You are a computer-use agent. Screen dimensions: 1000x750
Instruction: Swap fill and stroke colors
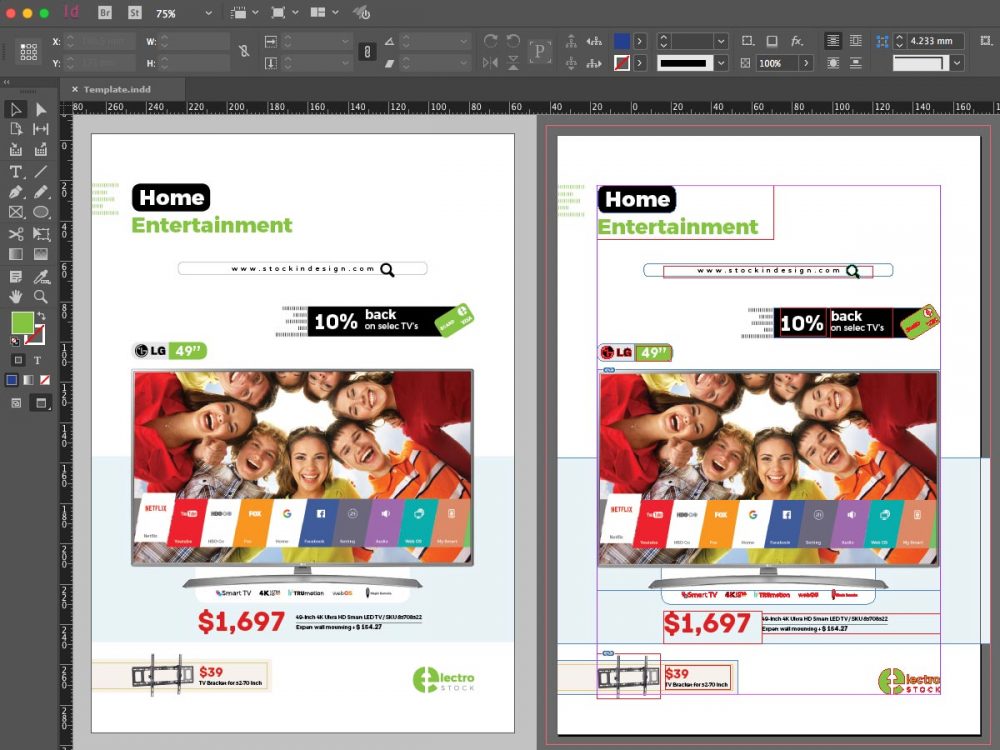tap(41, 316)
